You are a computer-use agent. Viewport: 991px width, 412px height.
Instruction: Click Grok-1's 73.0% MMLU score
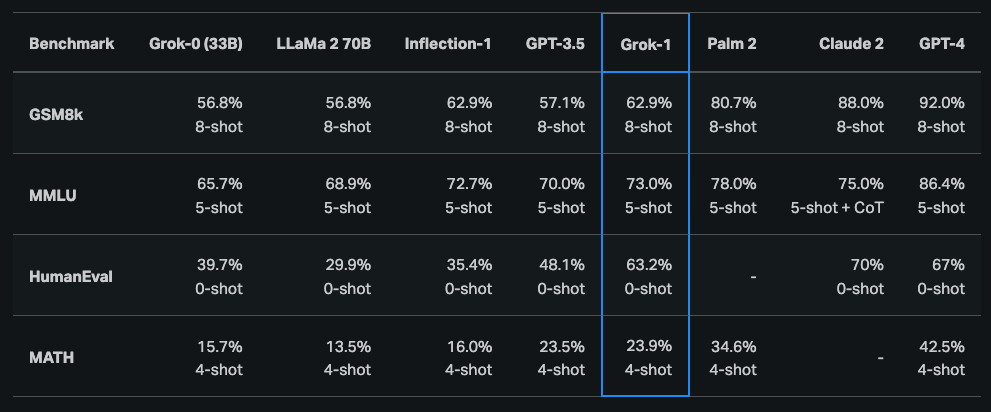tap(647, 184)
